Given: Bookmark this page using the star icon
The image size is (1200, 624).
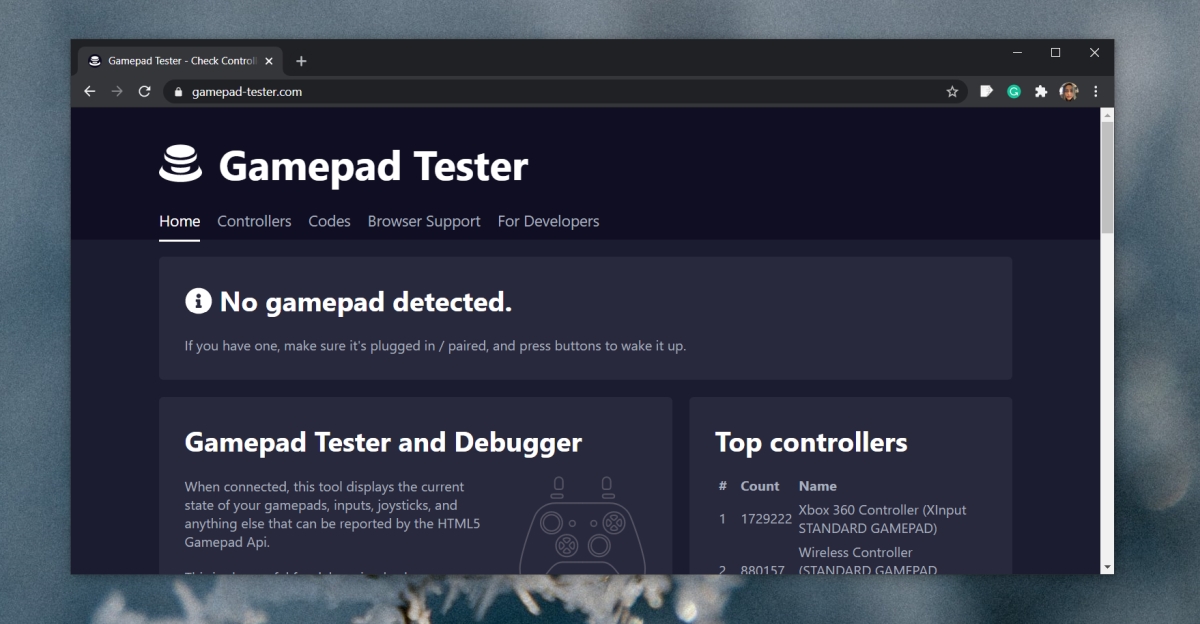Looking at the screenshot, I should pyautogui.click(x=952, y=91).
